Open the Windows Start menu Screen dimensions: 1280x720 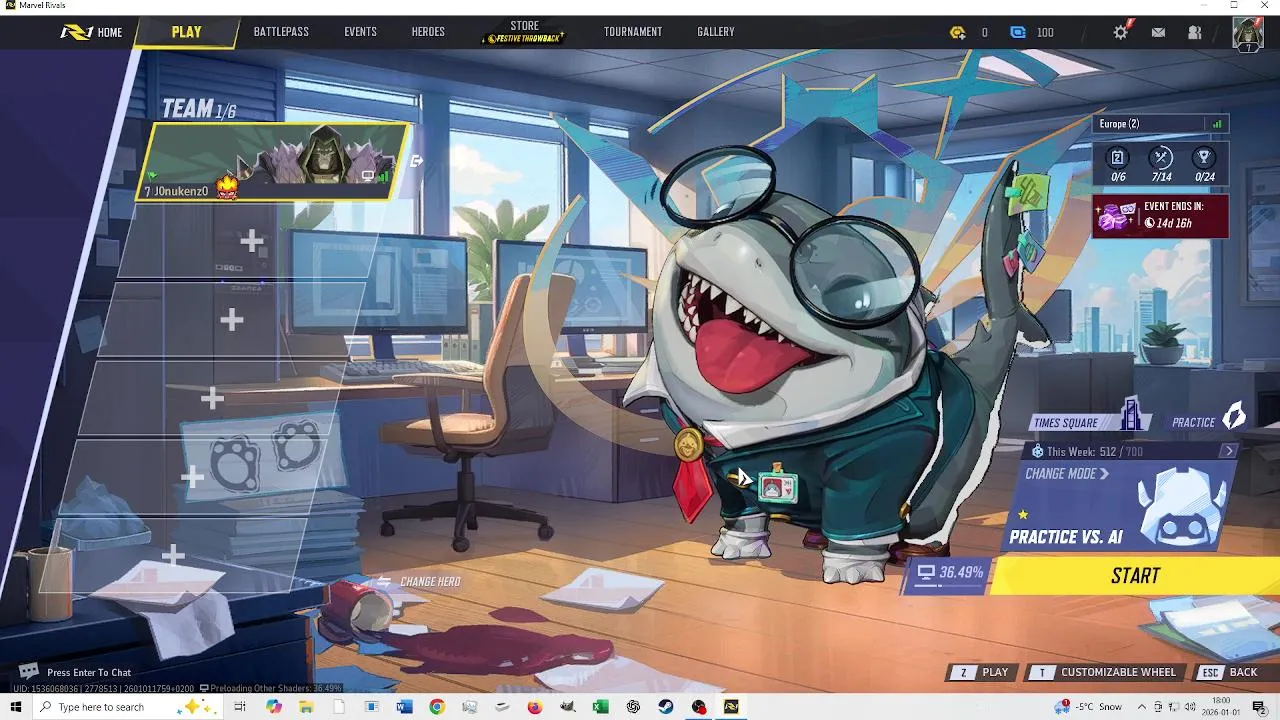pos(15,707)
